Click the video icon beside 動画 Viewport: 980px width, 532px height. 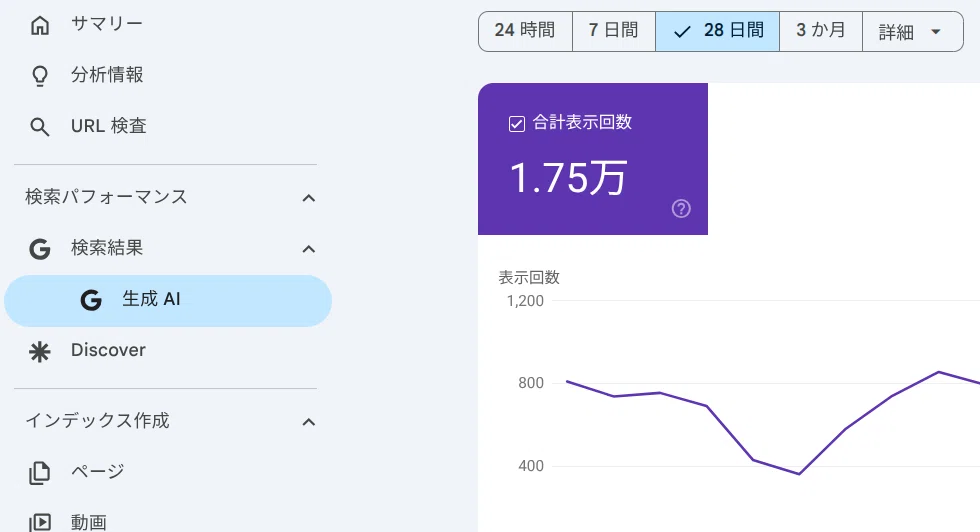click(40, 522)
